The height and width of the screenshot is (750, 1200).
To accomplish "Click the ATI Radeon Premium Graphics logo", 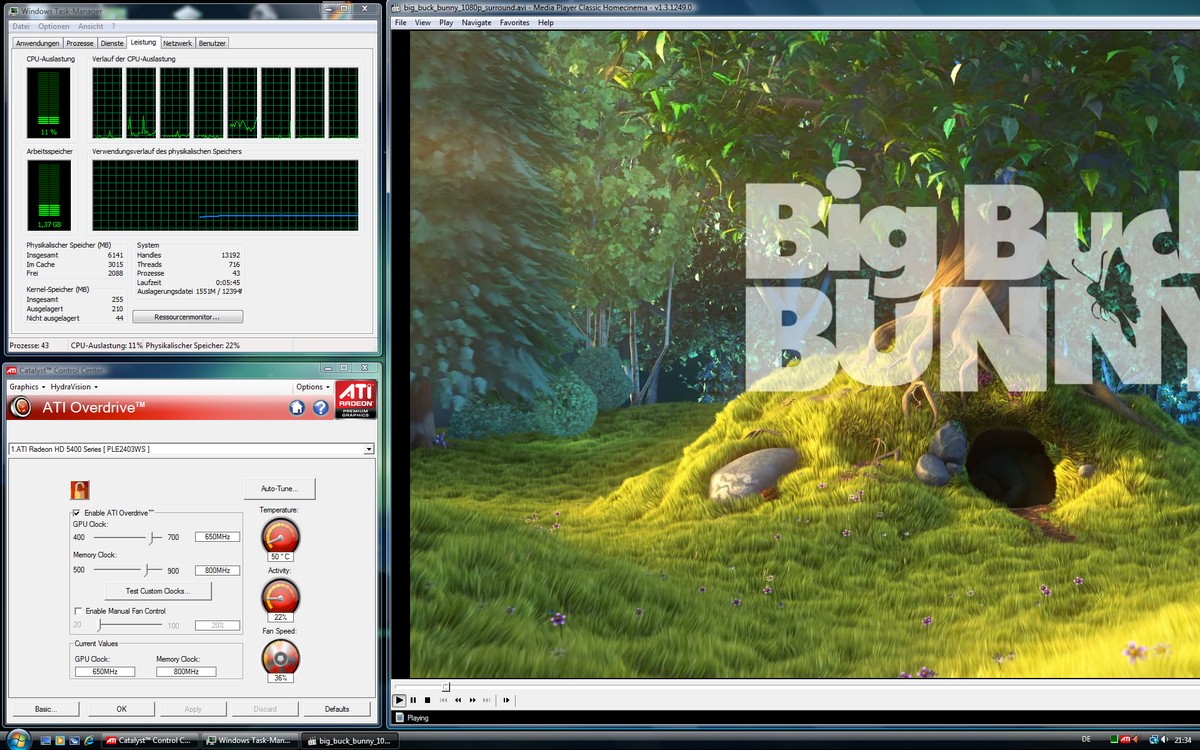I will (356, 399).
